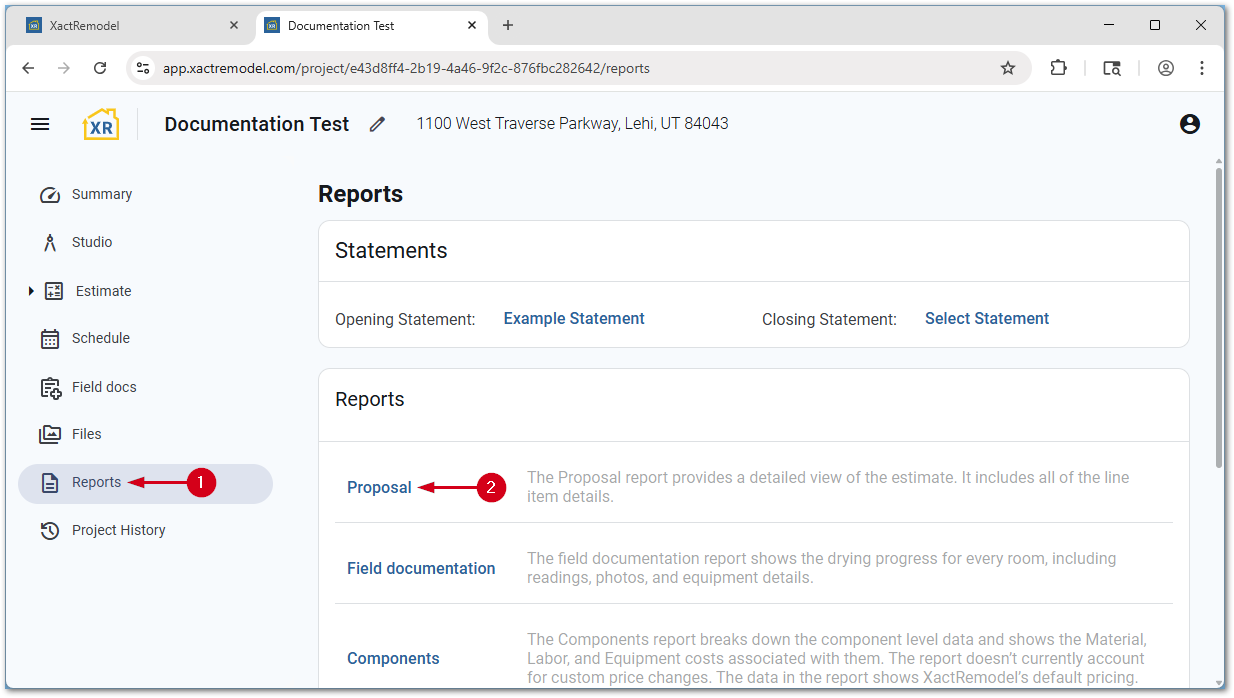Bookmark this page with star icon
The image size is (1234, 698).
[x=1007, y=68]
